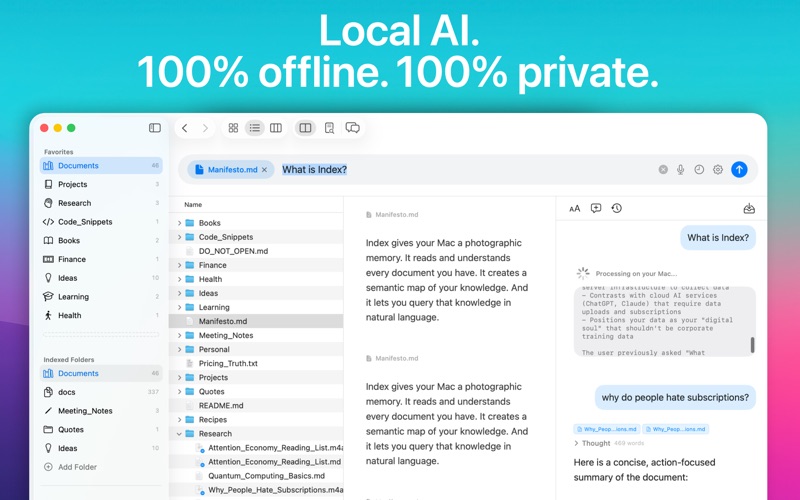This screenshot has height=500, width=800.
Task: Click 'why do people hate subscriptions?' bubble
Action: point(675,397)
